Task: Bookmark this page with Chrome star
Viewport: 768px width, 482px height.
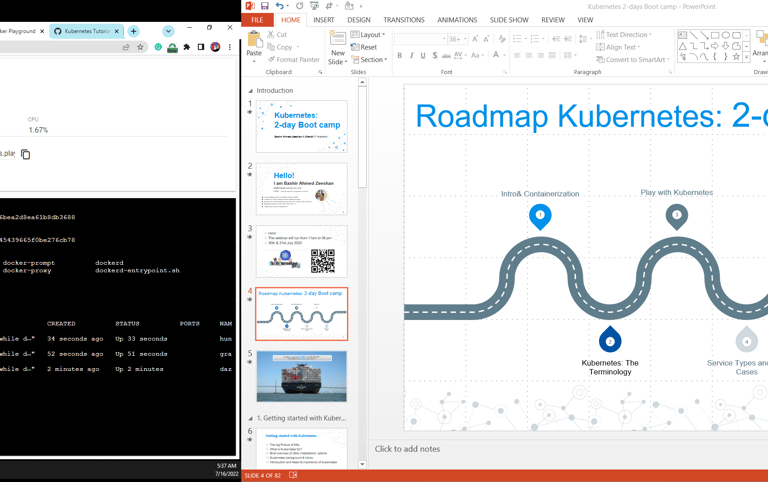Action: tap(141, 47)
